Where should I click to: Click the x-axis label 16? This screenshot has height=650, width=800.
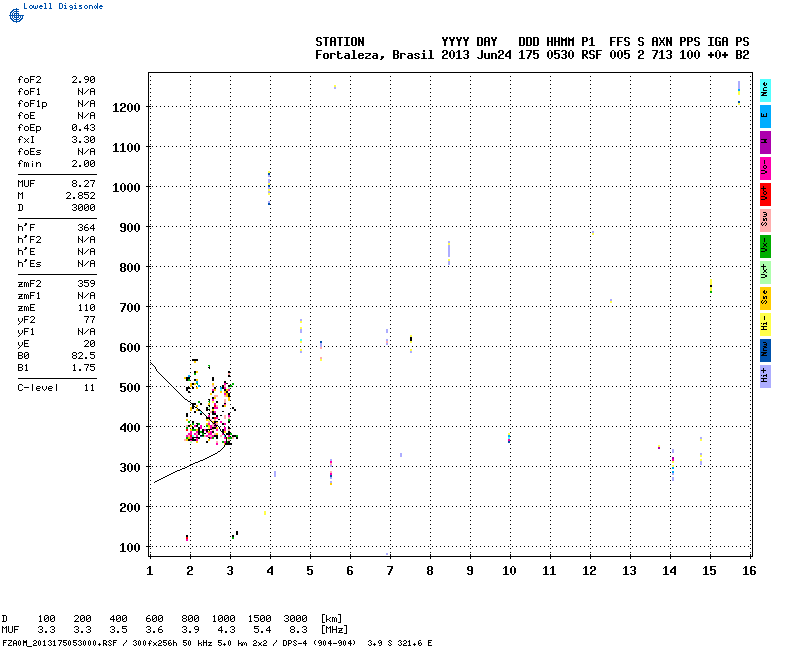point(748,571)
